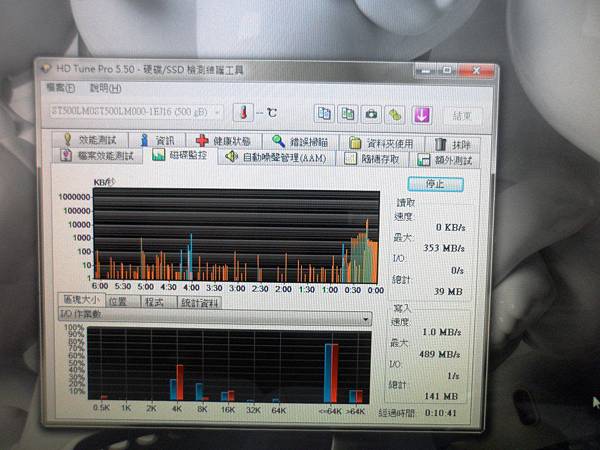Screen dimensions: 600x450
Task: Select the 區塊大小 block size sub-tab
Action: click(x=82, y=300)
